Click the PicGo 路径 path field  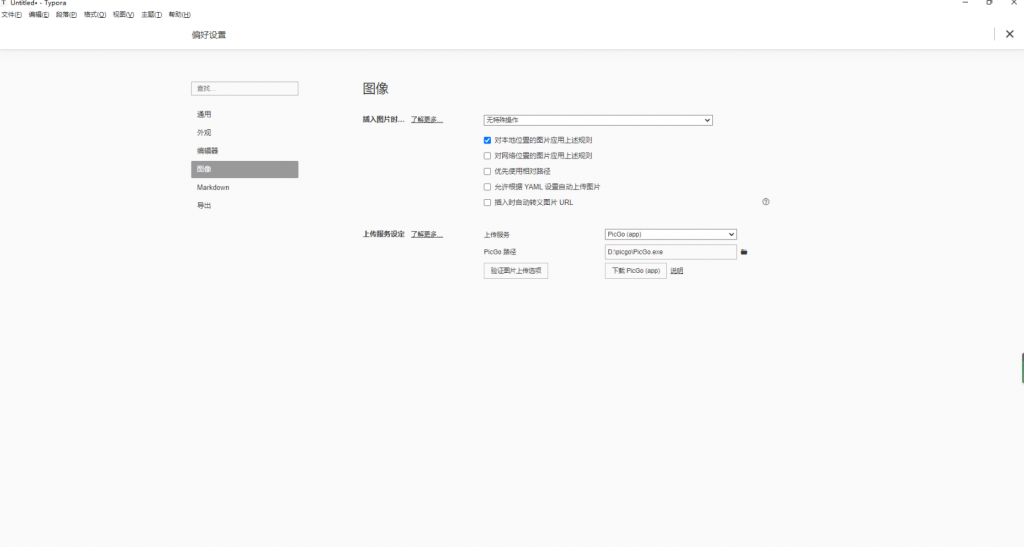pyautogui.click(x=671, y=252)
